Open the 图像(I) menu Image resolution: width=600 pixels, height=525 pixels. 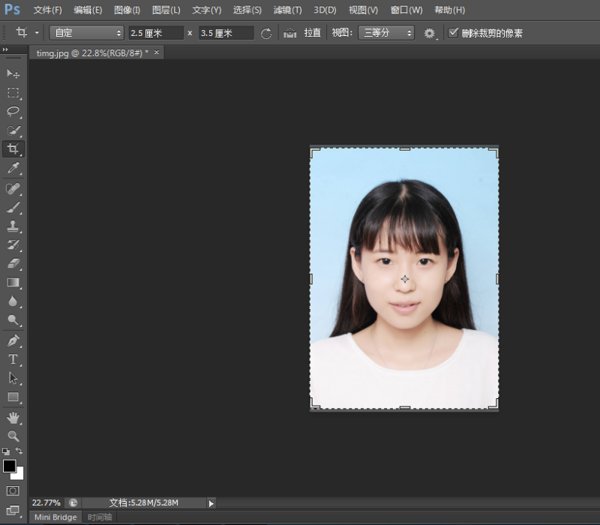coord(127,10)
